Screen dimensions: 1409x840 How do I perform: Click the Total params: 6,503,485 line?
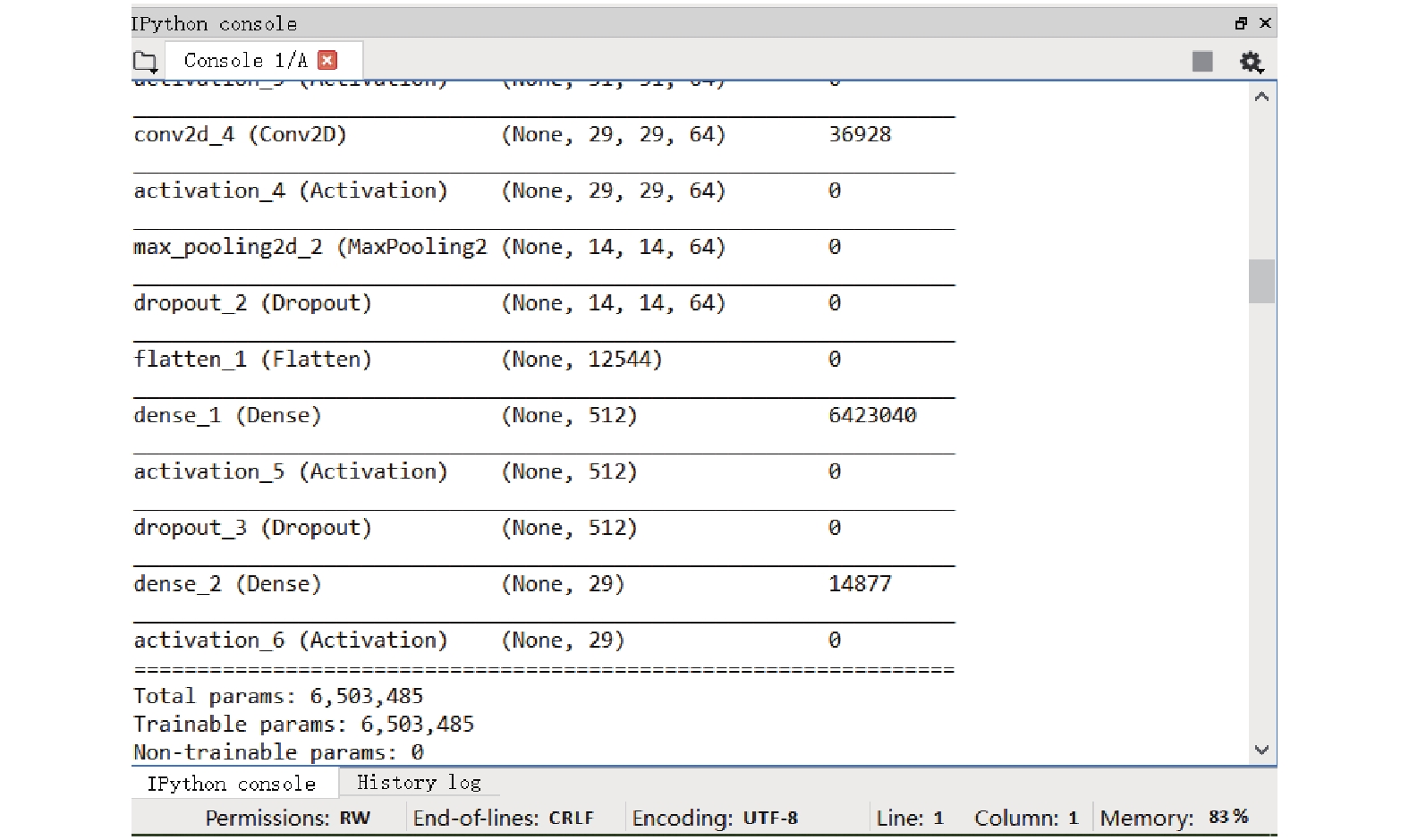coord(278,696)
